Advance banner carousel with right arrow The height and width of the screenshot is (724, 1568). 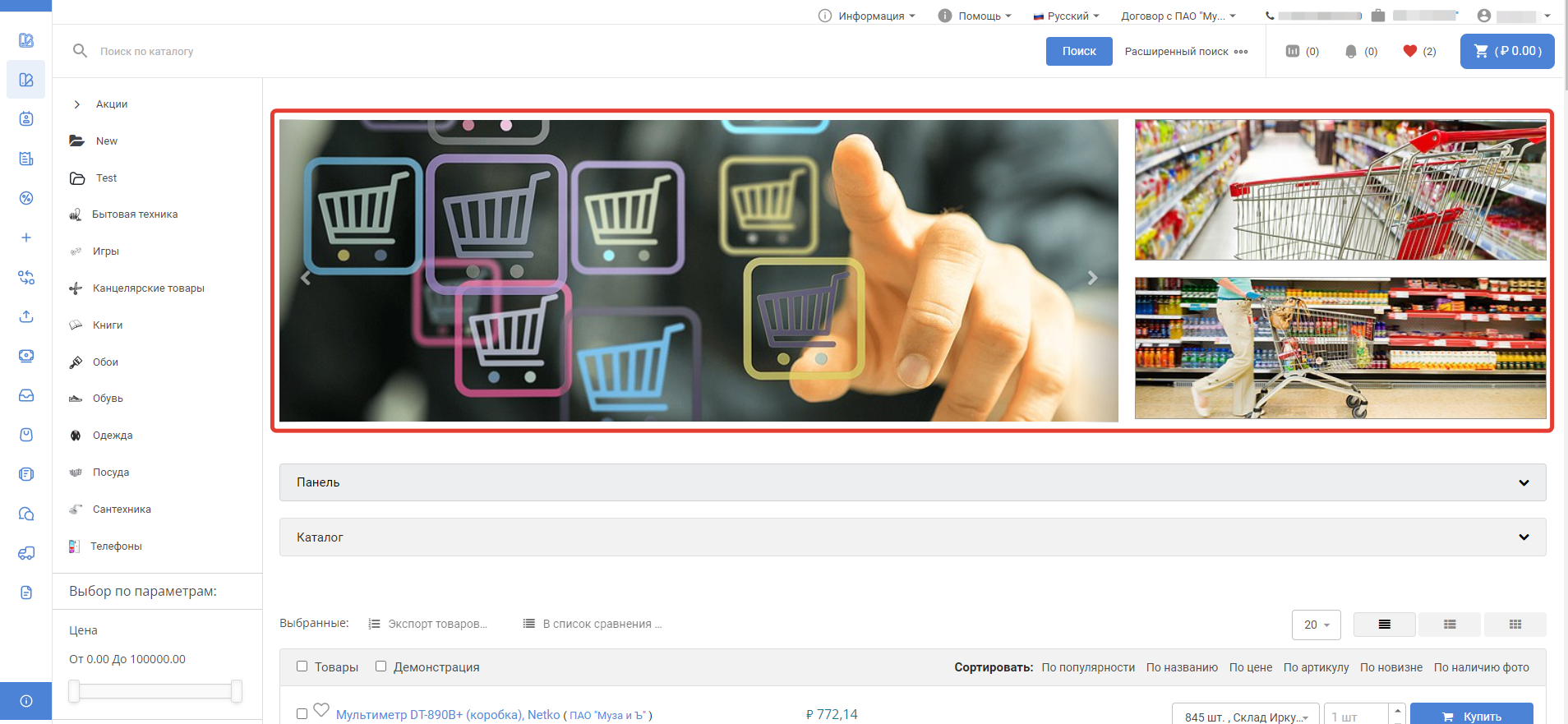pyautogui.click(x=1092, y=278)
